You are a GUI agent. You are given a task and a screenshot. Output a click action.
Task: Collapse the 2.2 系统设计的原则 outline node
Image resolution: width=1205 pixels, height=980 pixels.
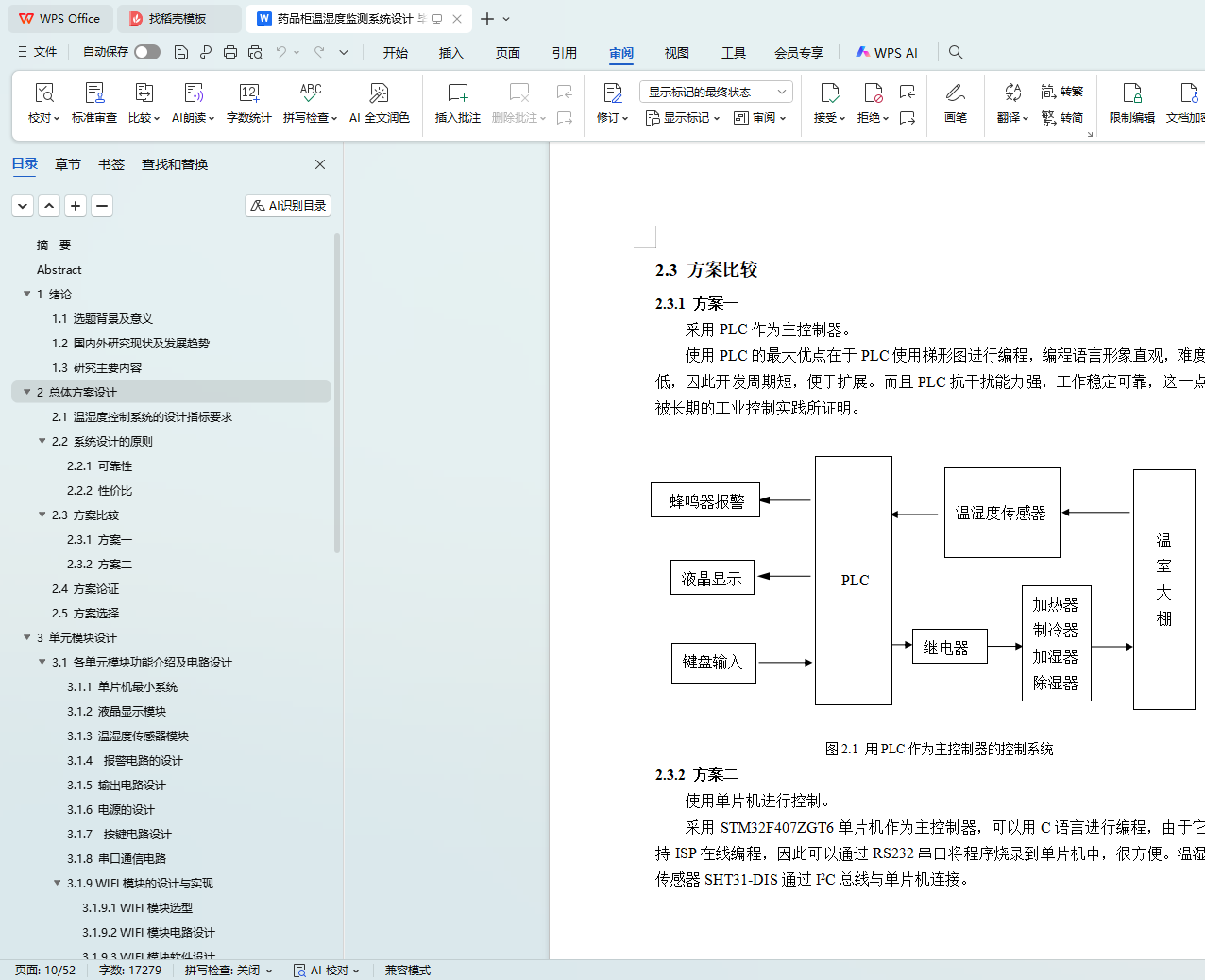(42, 442)
